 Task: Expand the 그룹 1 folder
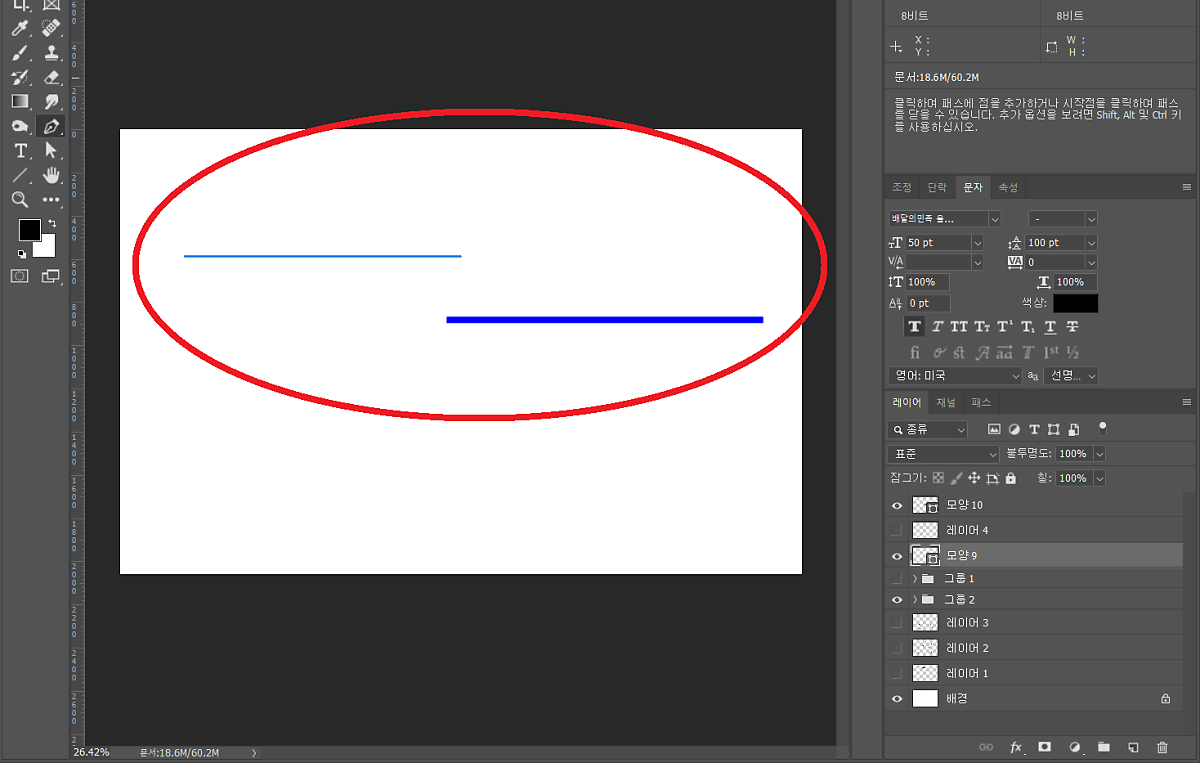[914, 579]
